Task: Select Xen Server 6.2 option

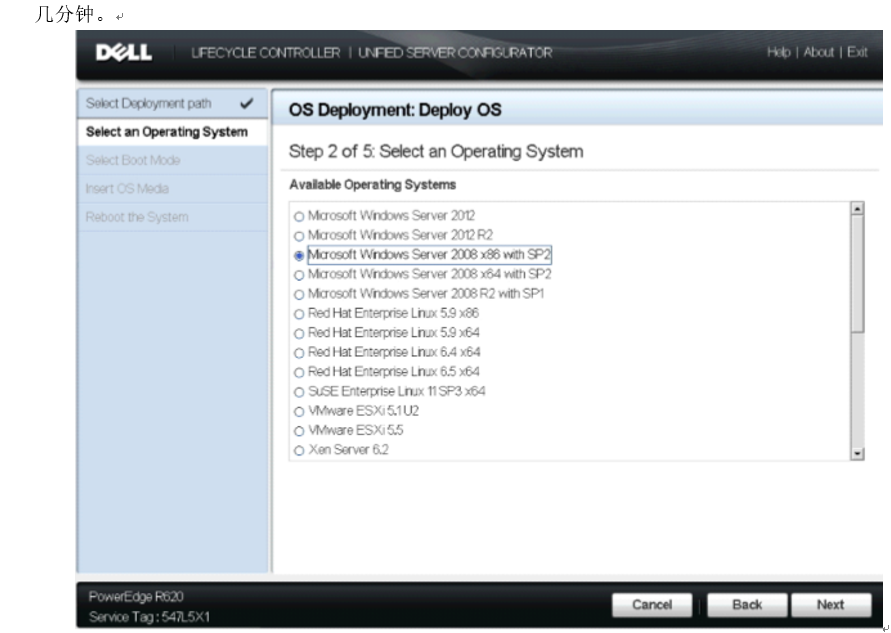Action: (x=299, y=451)
